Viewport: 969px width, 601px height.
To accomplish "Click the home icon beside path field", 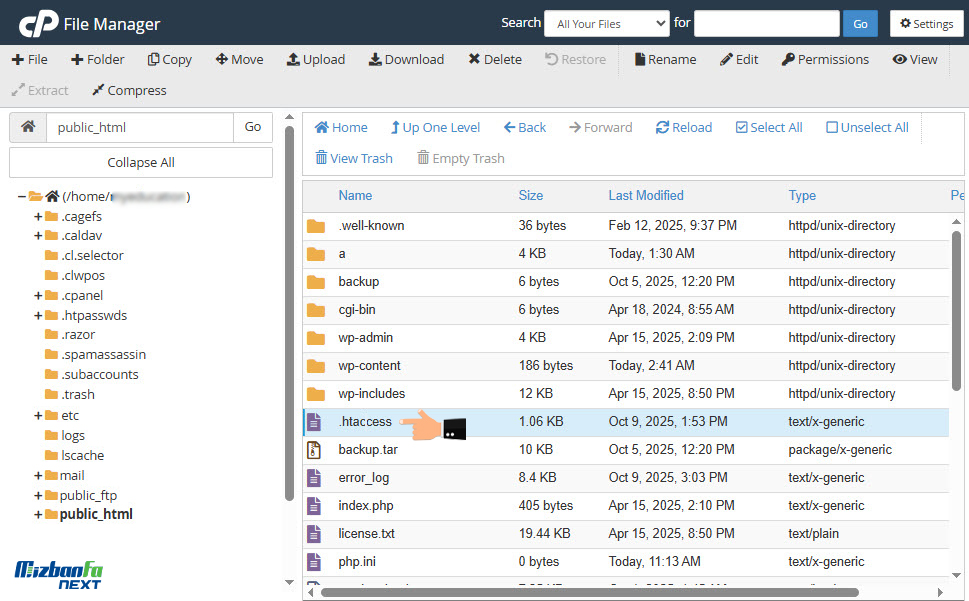I will 28,127.
